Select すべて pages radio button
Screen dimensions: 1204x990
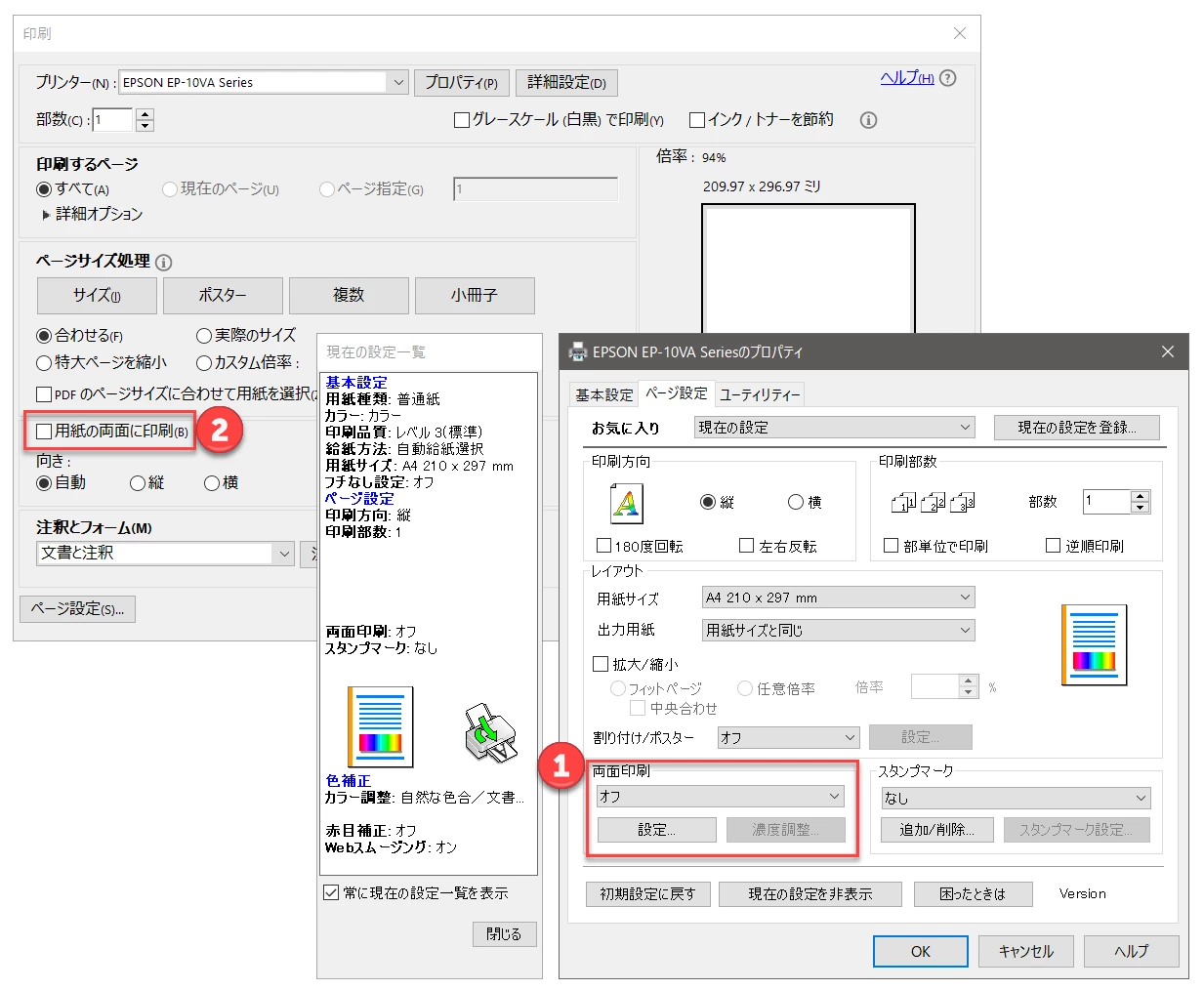(x=44, y=189)
